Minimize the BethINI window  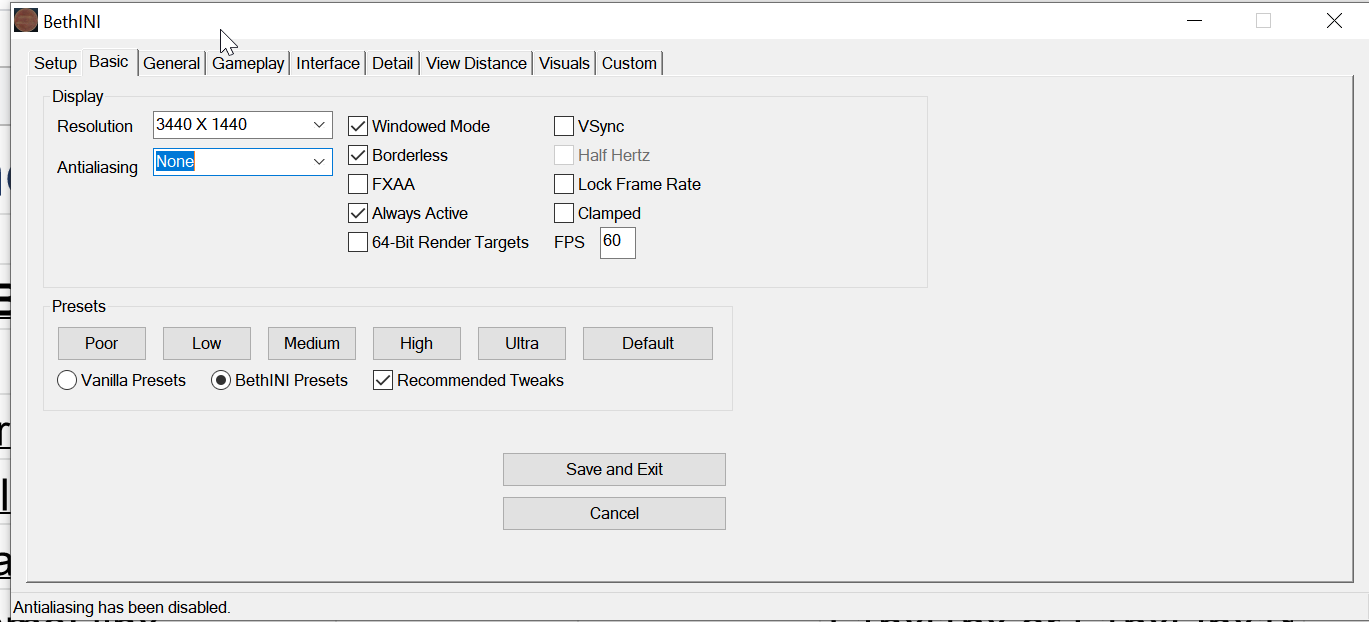1193,21
